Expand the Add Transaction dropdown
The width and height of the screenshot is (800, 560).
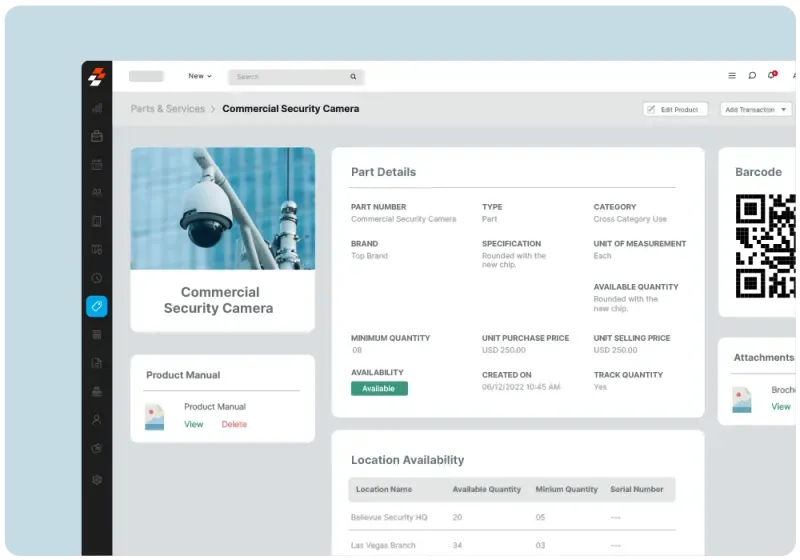point(755,109)
